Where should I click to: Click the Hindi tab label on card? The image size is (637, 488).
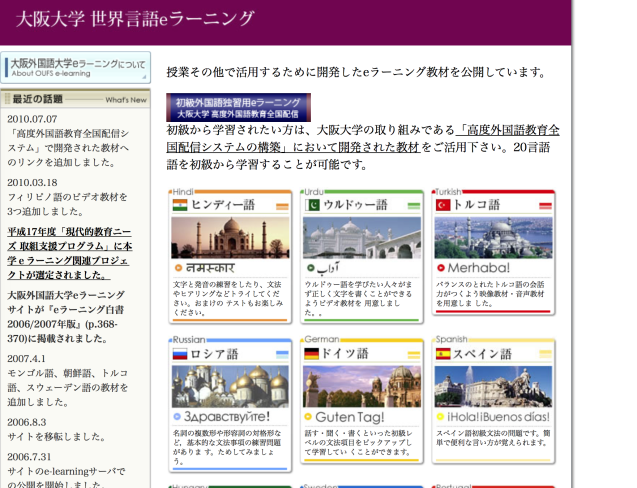coord(183,192)
